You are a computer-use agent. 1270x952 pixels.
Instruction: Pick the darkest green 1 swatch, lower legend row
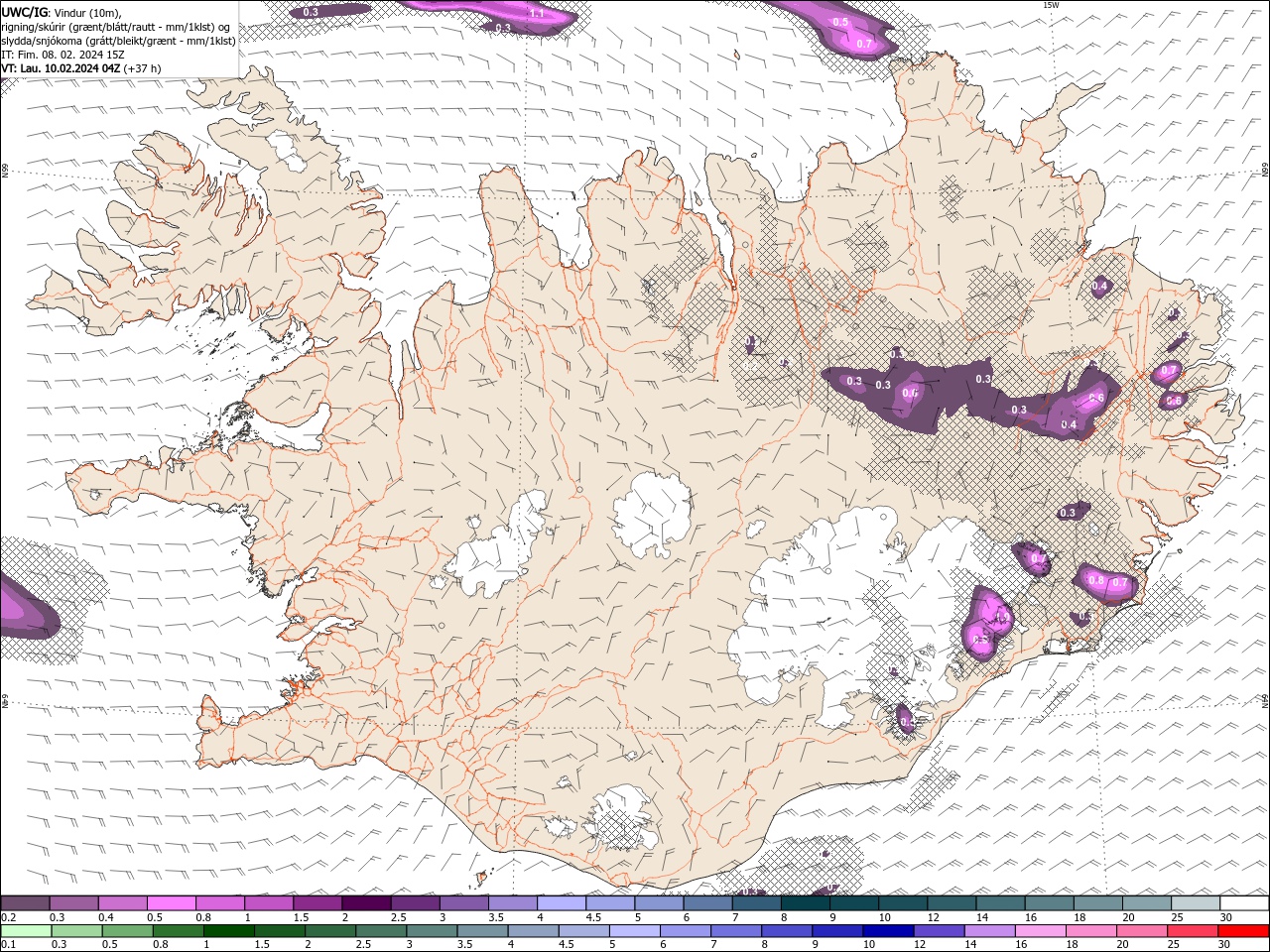[229, 931]
